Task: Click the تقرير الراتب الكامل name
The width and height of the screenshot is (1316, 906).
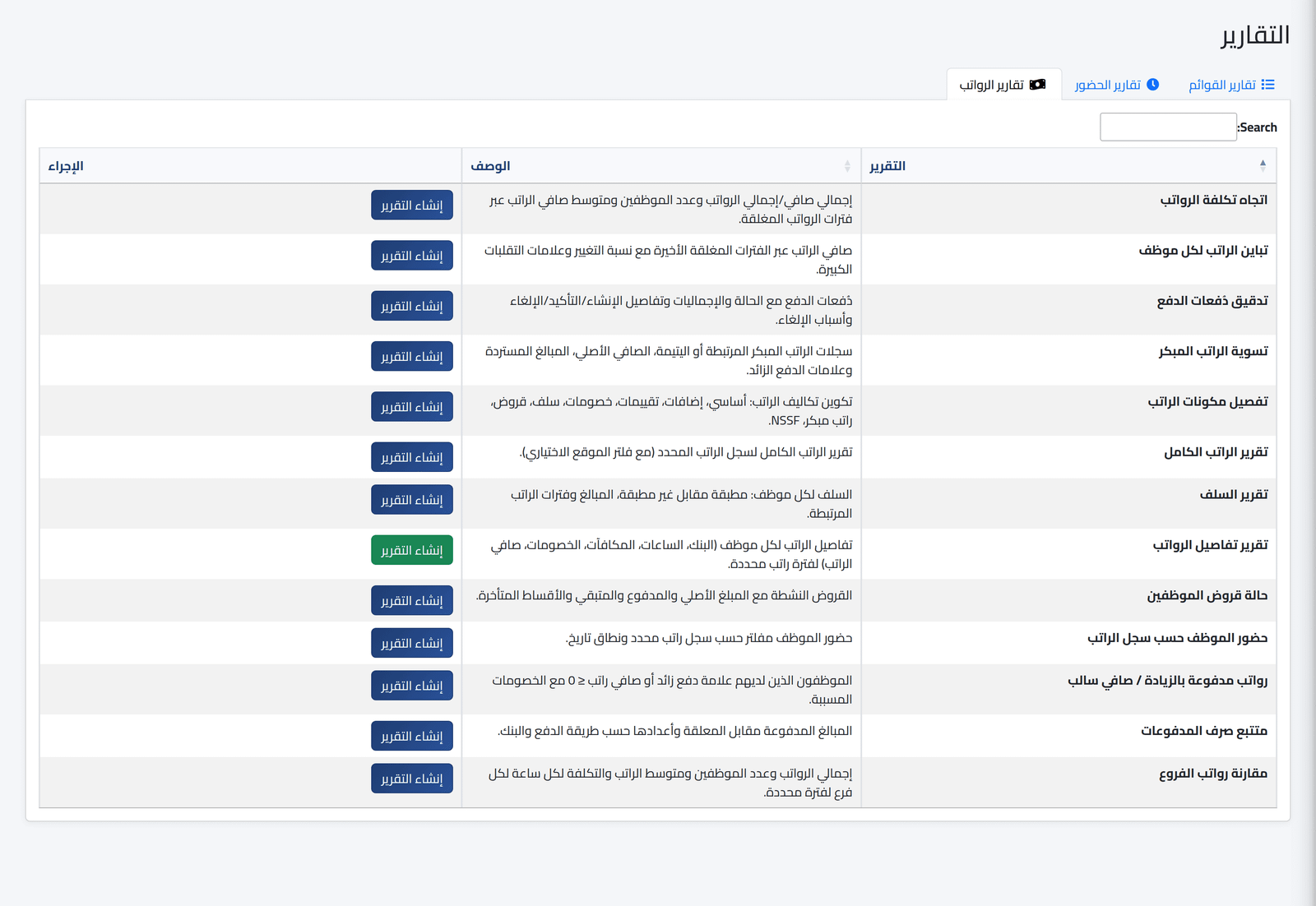Action: pos(1216,452)
